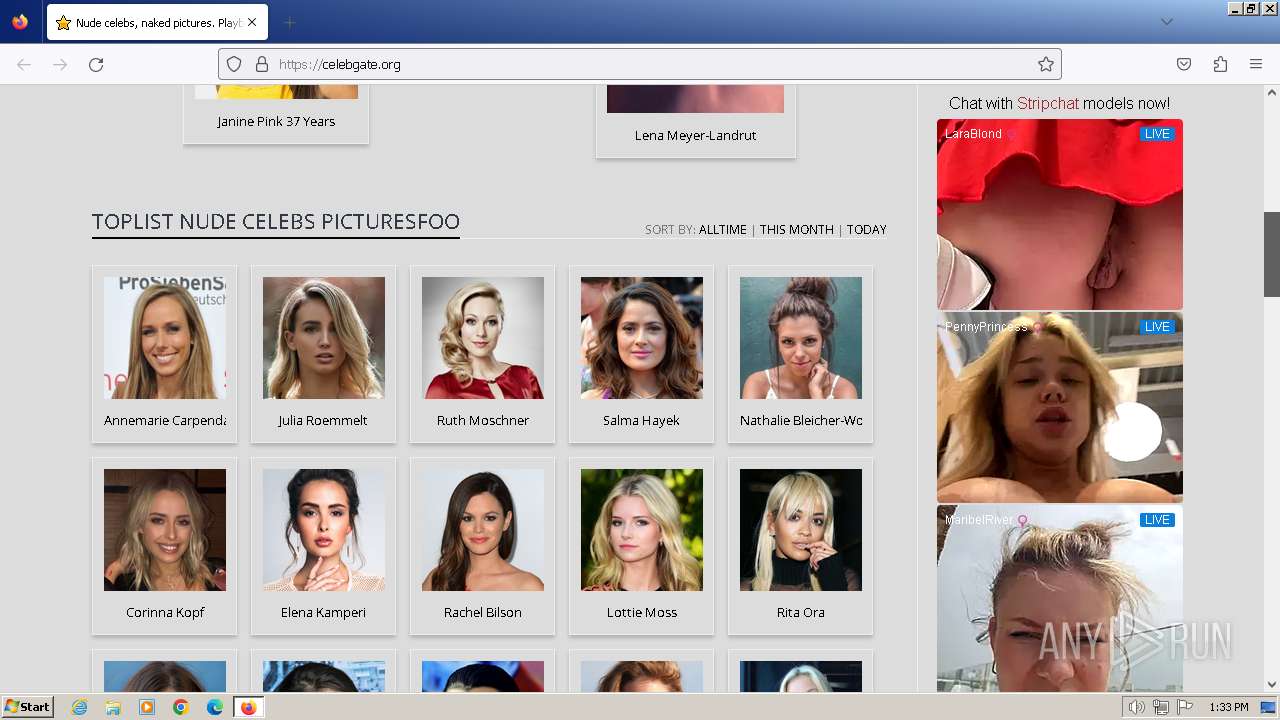Open the Action Center flag icon
This screenshot has height=720, width=1280.
(x=1185, y=707)
